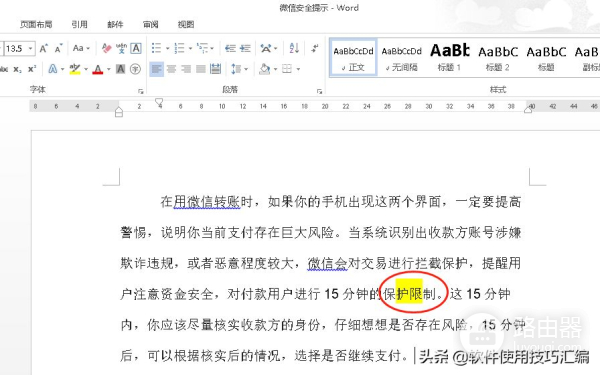Click the multilevel list icon
This screenshot has height=375, width=600.
(202, 48)
